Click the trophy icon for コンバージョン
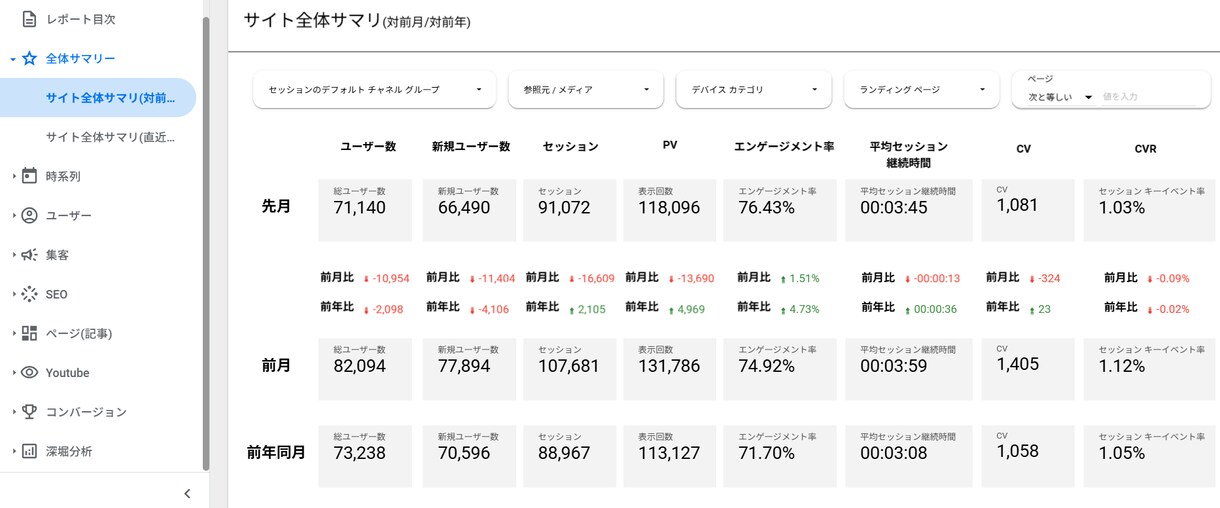The image size is (1220, 508). (29, 412)
